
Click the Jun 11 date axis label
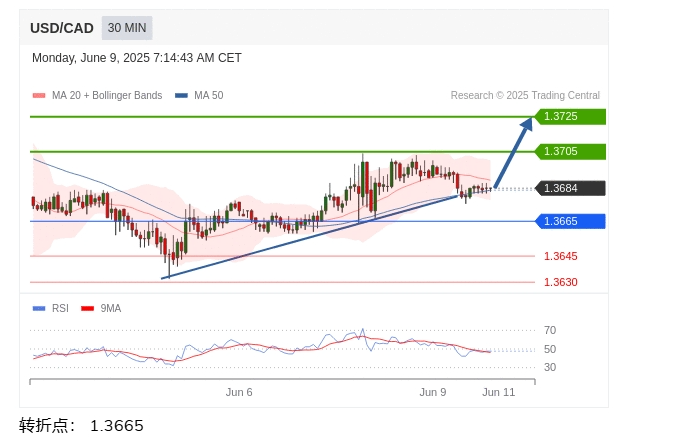click(x=498, y=392)
